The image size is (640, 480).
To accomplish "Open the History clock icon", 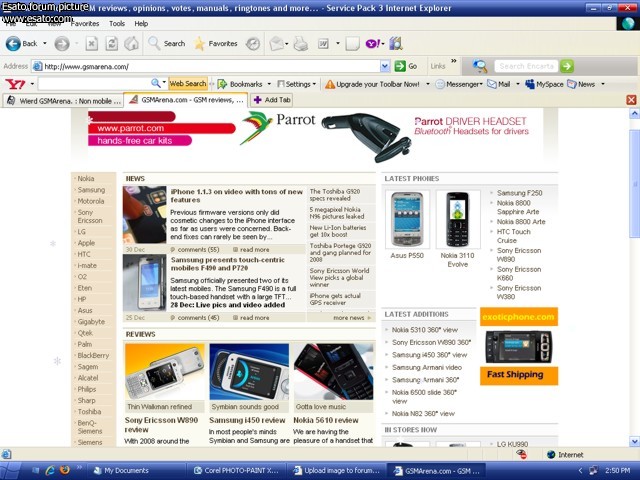I will coord(253,44).
